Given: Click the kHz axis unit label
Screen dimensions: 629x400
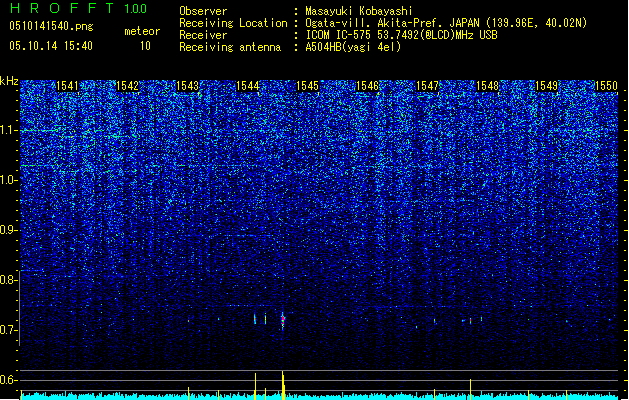Looking at the screenshot, I should (9, 81).
